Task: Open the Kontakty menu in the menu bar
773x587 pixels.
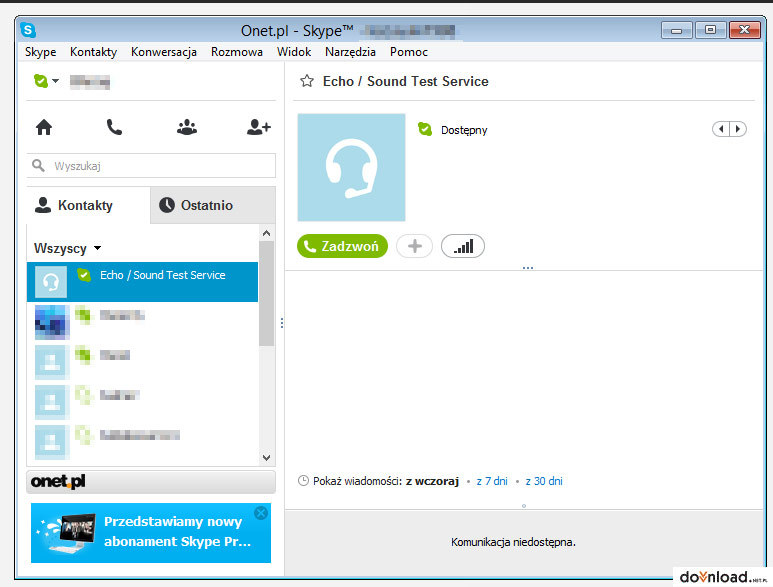Action: pos(93,52)
